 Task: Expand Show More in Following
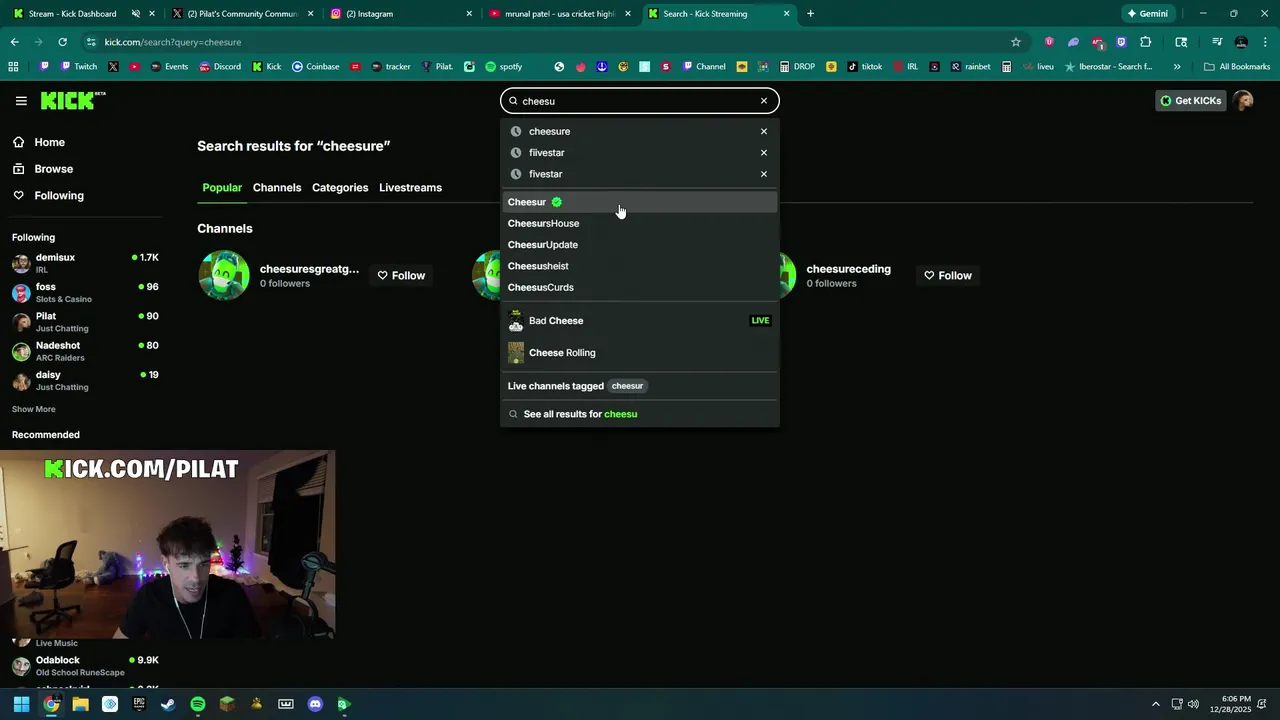(33, 409)
